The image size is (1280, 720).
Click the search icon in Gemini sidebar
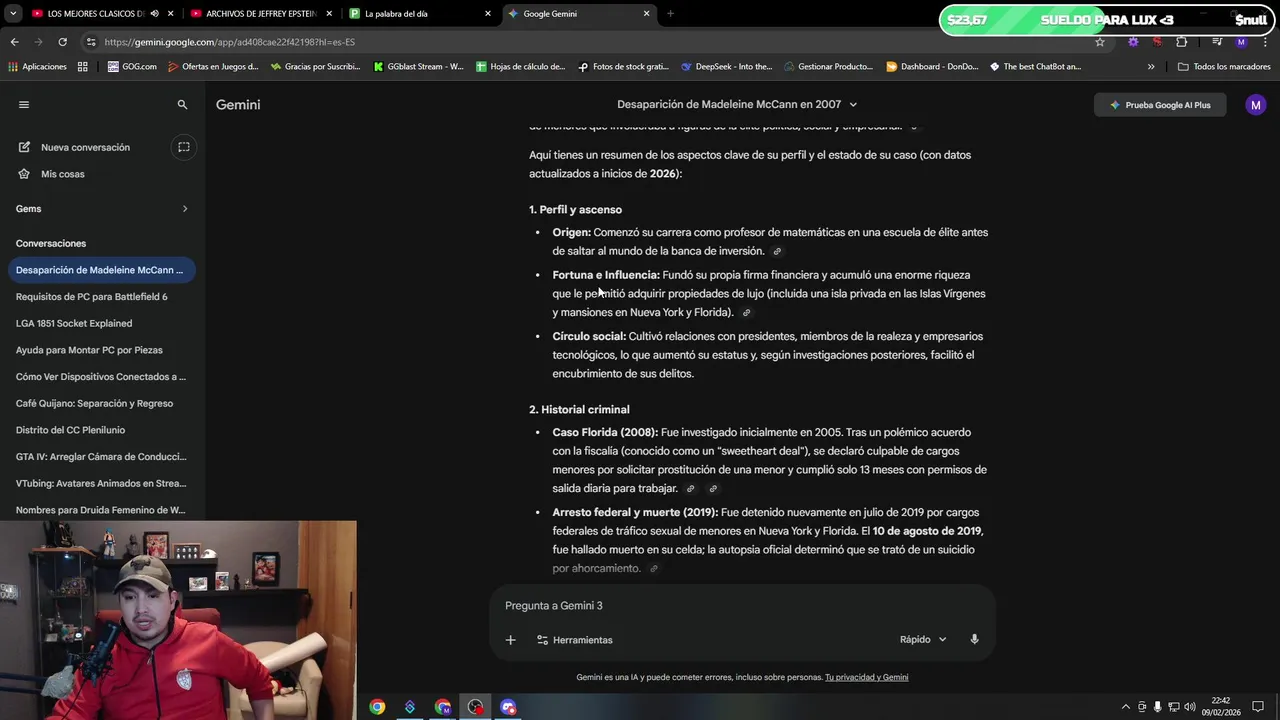pos(182,104)
